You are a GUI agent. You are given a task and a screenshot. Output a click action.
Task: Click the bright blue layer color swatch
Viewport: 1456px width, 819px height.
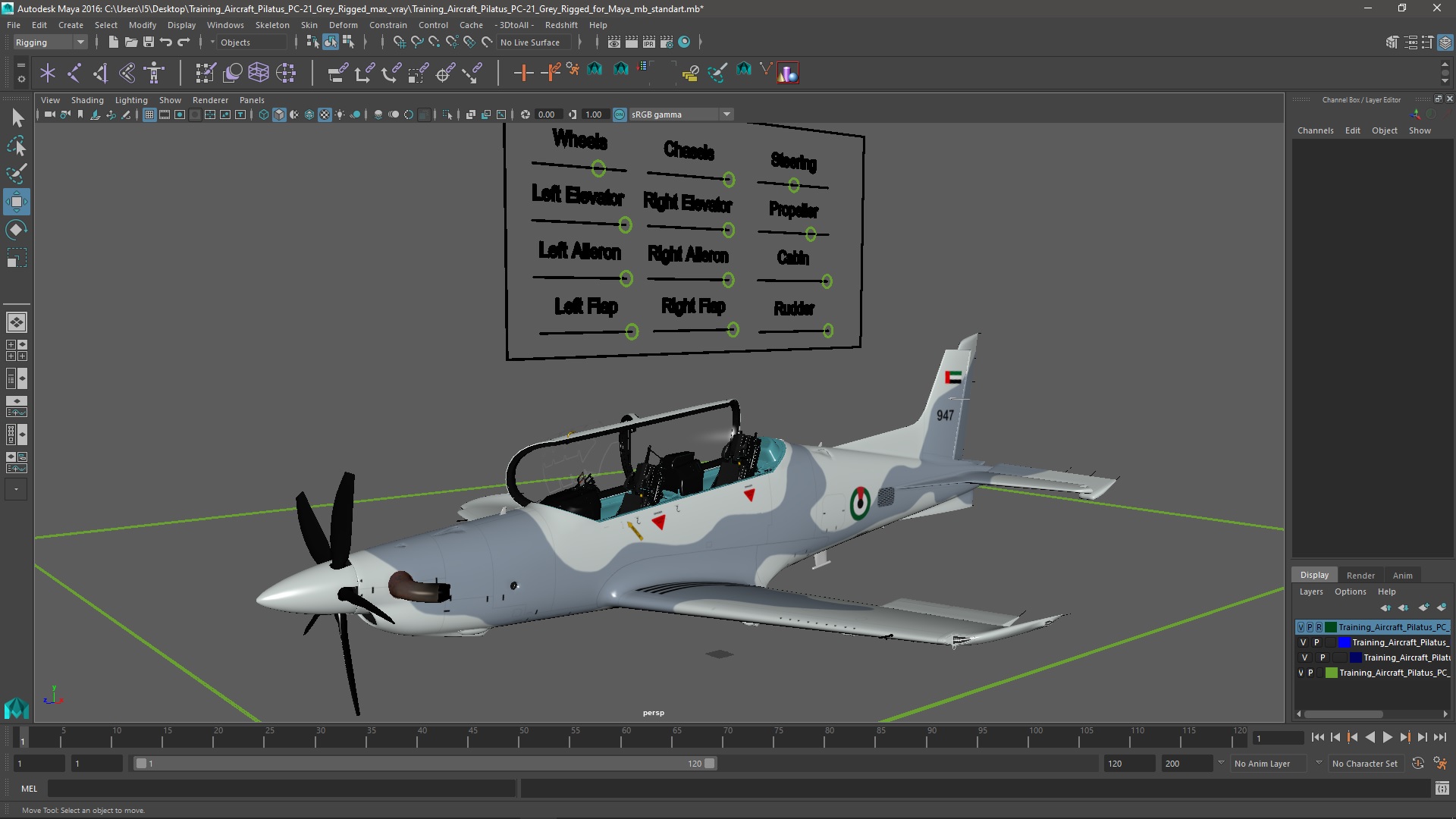[x=1345, y=642]
